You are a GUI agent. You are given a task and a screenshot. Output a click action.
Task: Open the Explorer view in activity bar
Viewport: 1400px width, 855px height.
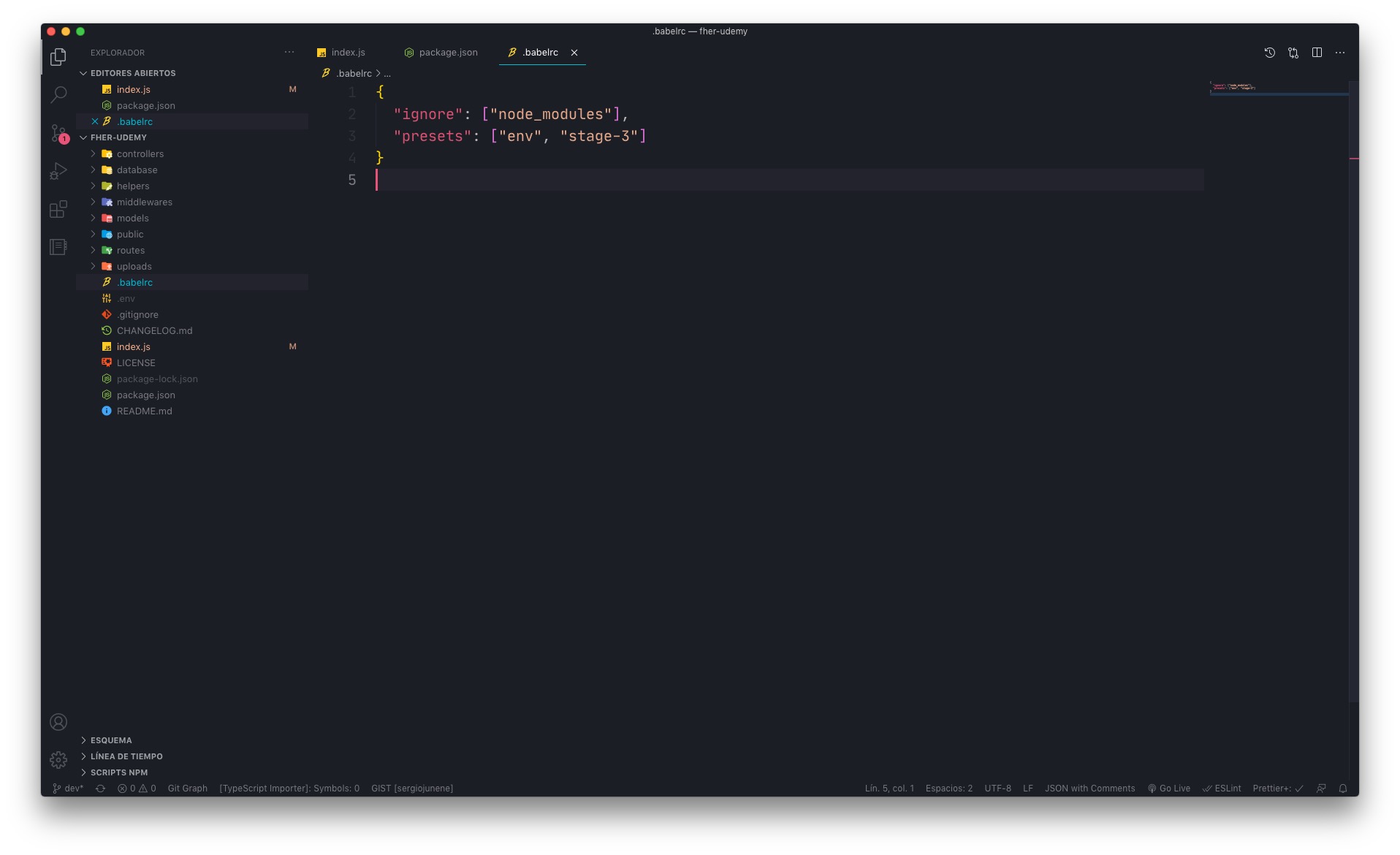(x=58, y=57)
